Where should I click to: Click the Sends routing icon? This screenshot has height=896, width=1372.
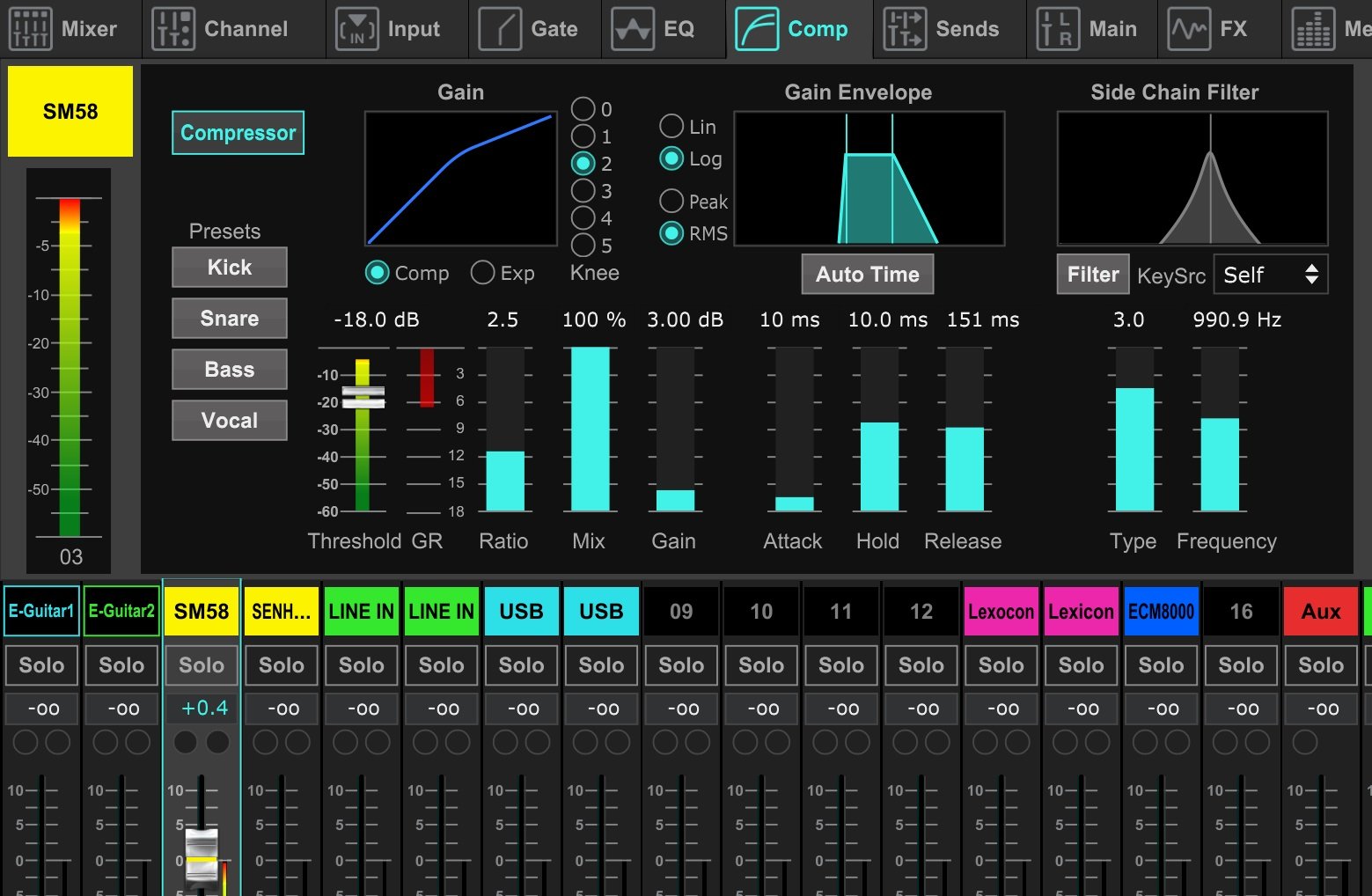click(x=905, y=29)
